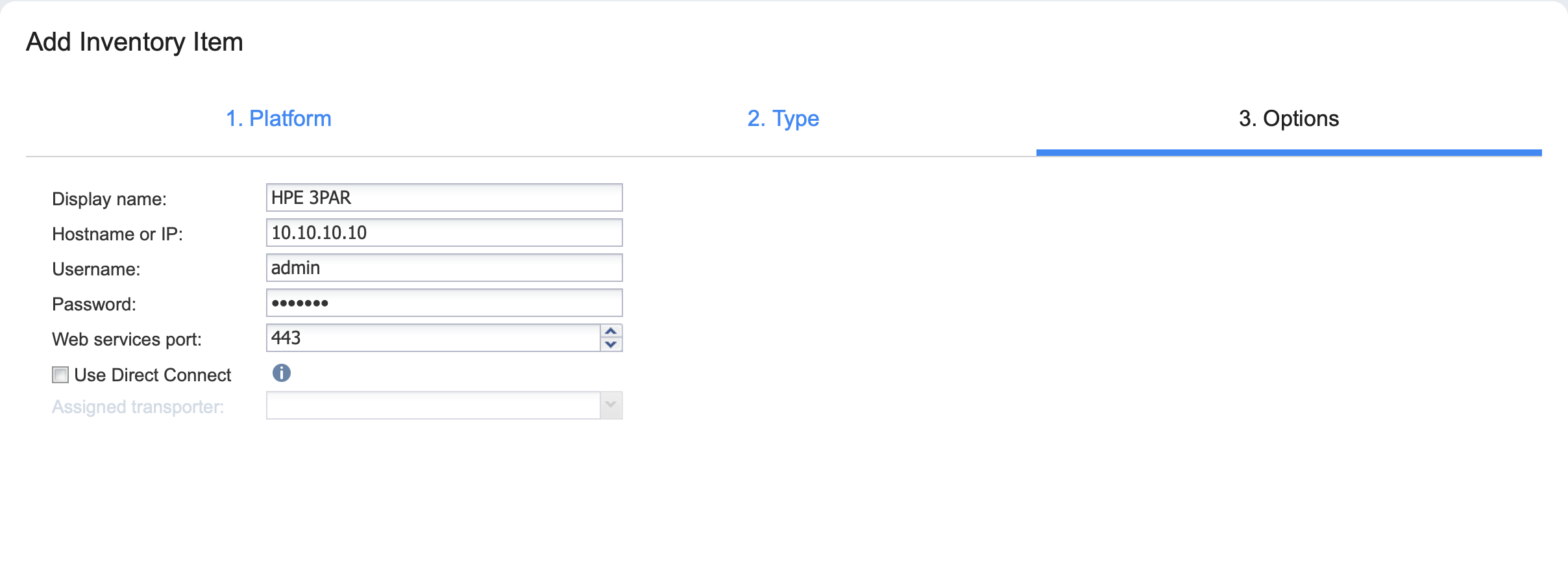Image resolution: width=1568 pixels, height=569 pixels.
Task: Click the Add Inventory Item heading
Action: pyautogui.click(x=134, y=42)
